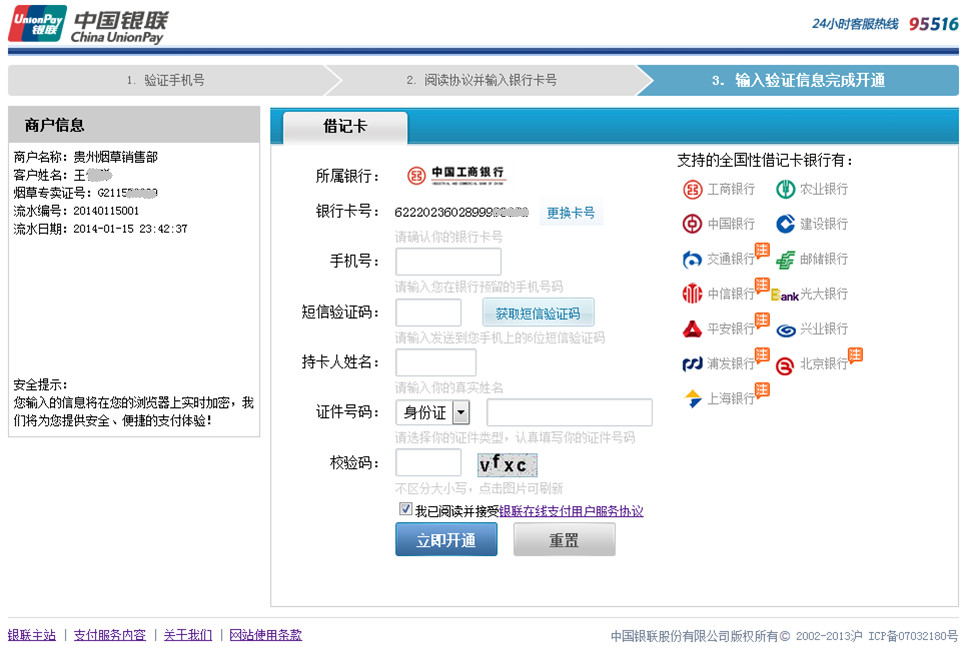Click the 更换卡号 link
This screenshot has height=651, width=966.
pos(571,213)
